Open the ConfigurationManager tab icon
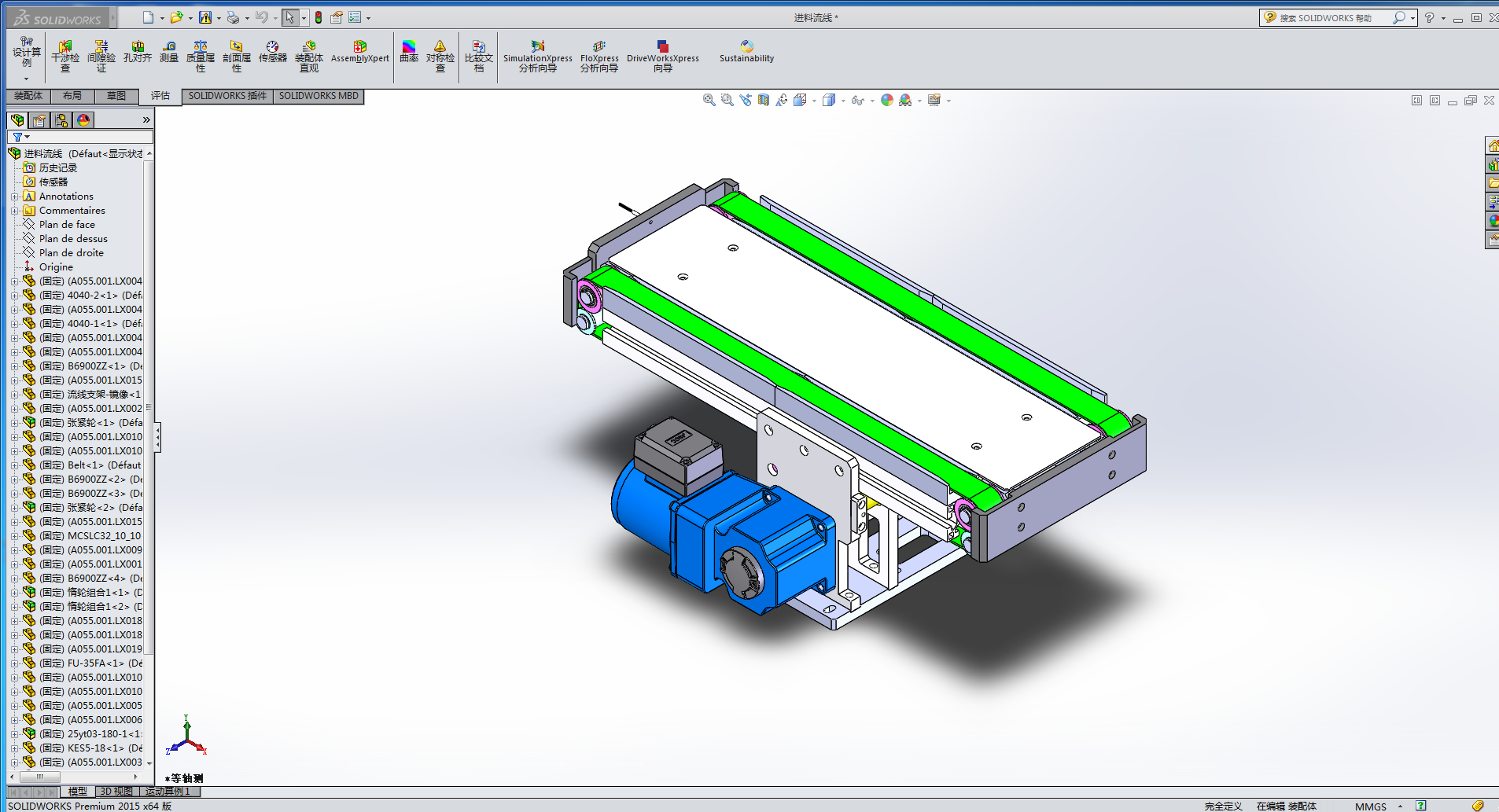 [61, 120]
